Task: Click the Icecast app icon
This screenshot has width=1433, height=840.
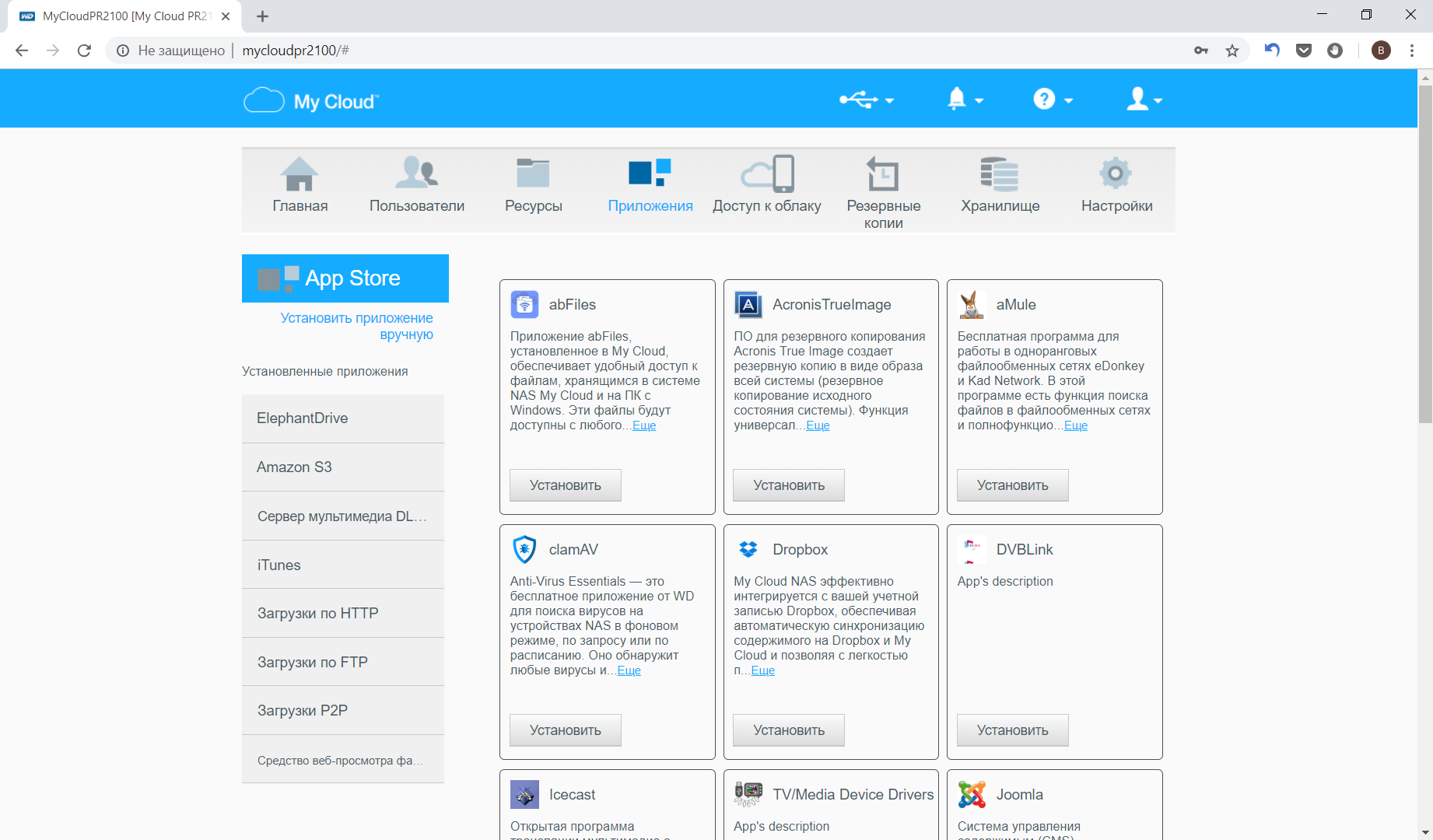Action: 524,794
